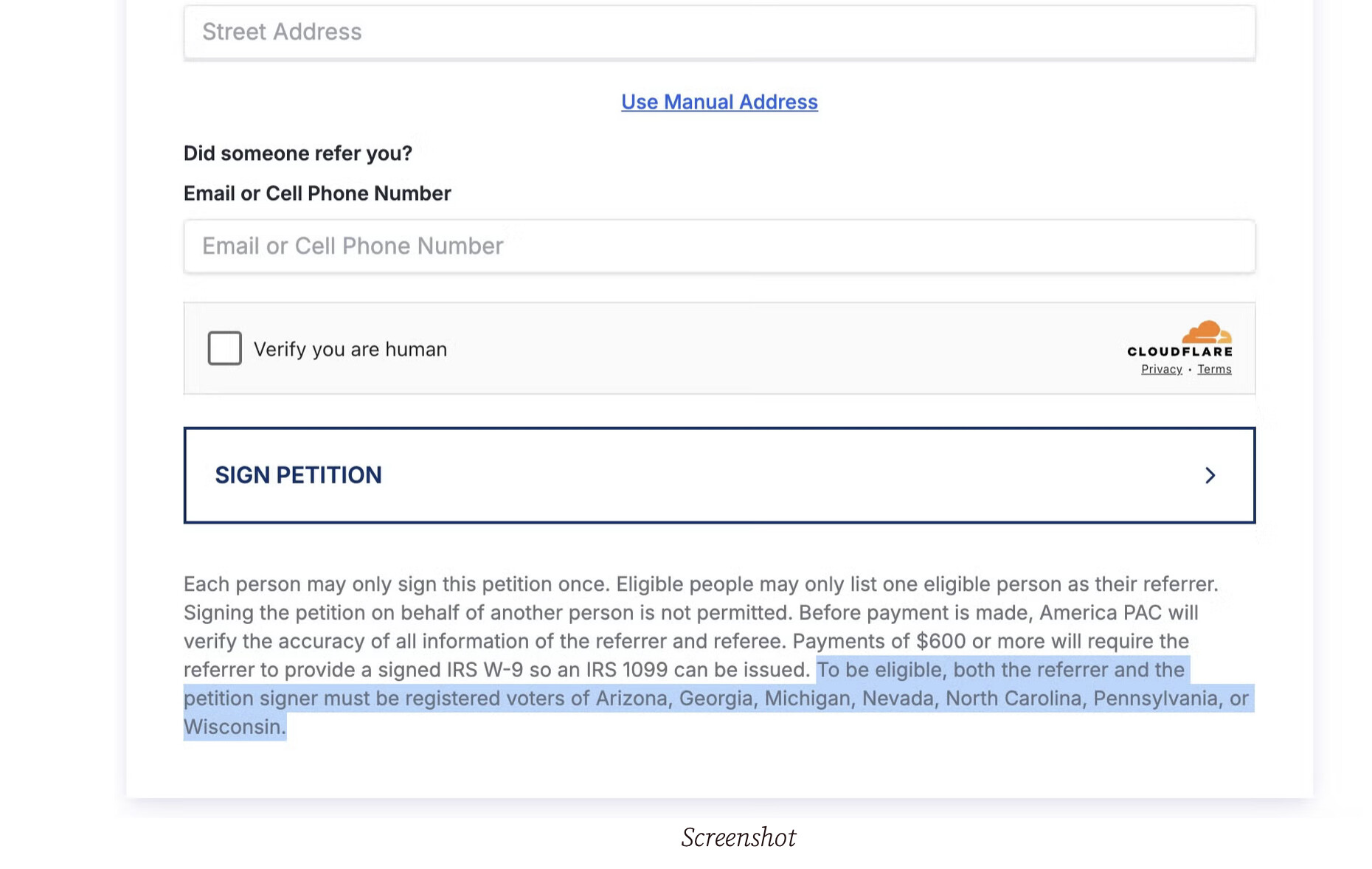Image resolution: width=1372 pixels, height=869 pixels.
Task: Check the Verify you are human box
Action: [x=224, y=348]
